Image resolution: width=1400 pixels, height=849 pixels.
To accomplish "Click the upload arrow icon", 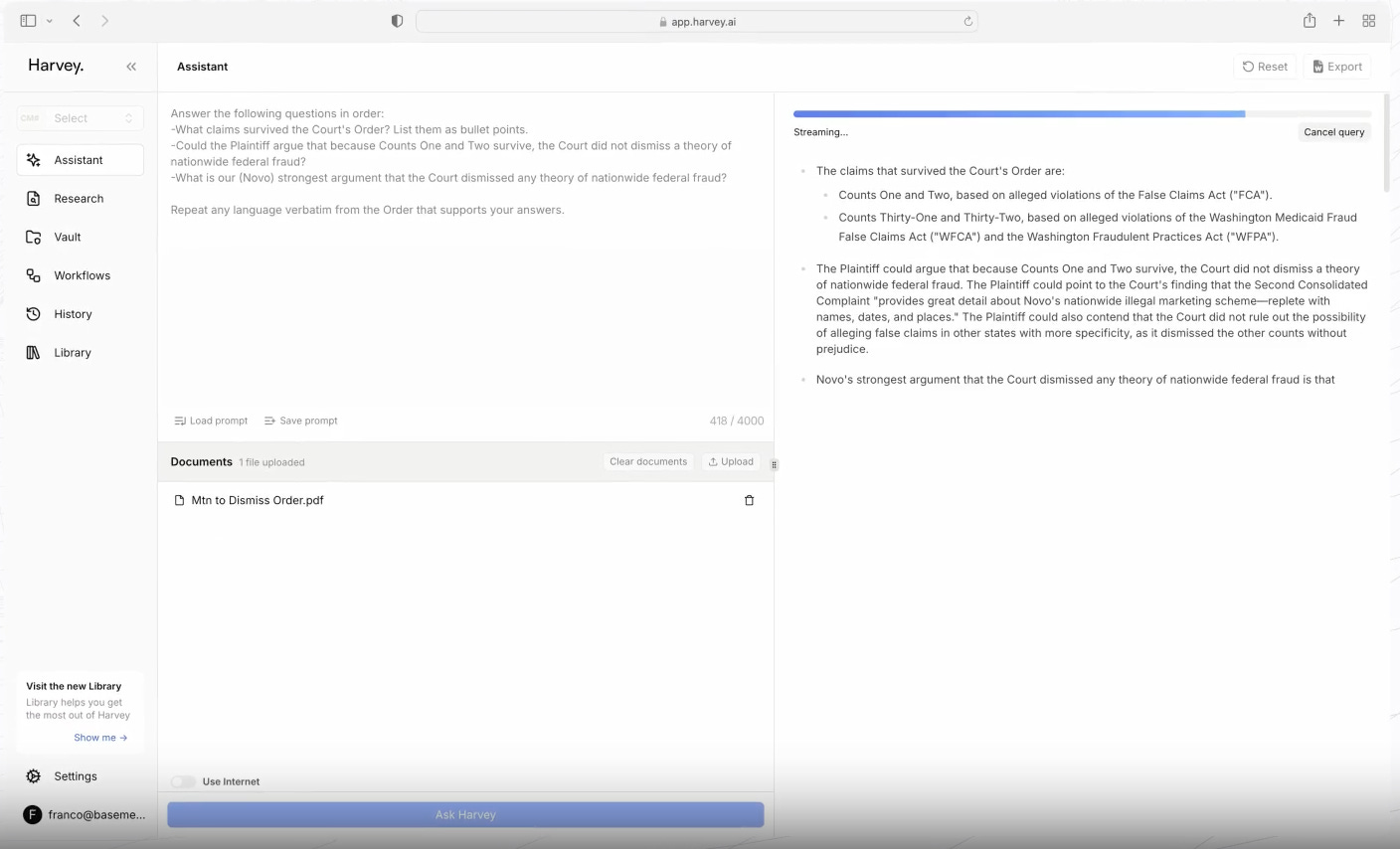I will click(713, 461).
